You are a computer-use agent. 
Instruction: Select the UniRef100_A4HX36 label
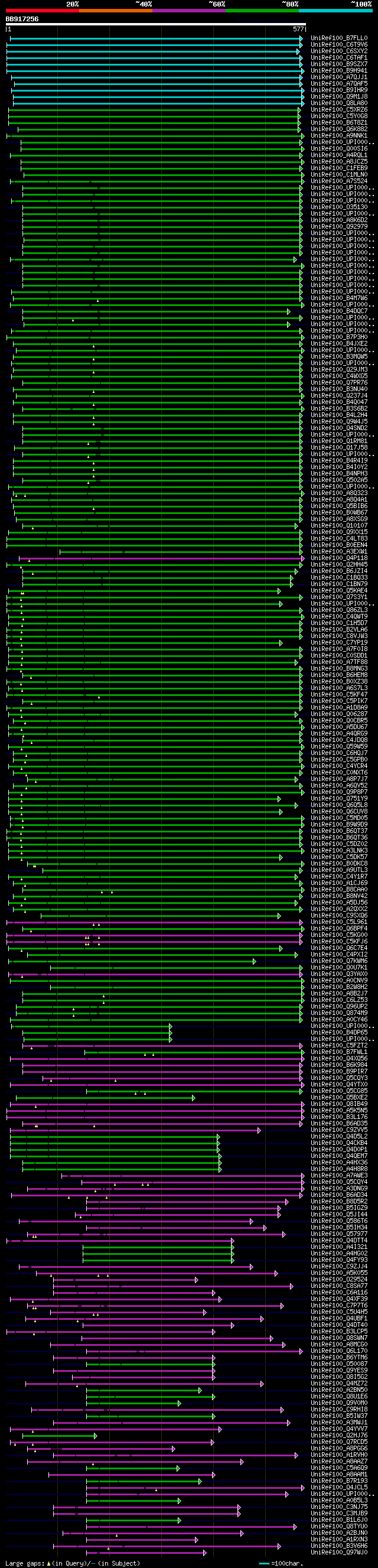pyautogui.click(x=339, y=1162)
